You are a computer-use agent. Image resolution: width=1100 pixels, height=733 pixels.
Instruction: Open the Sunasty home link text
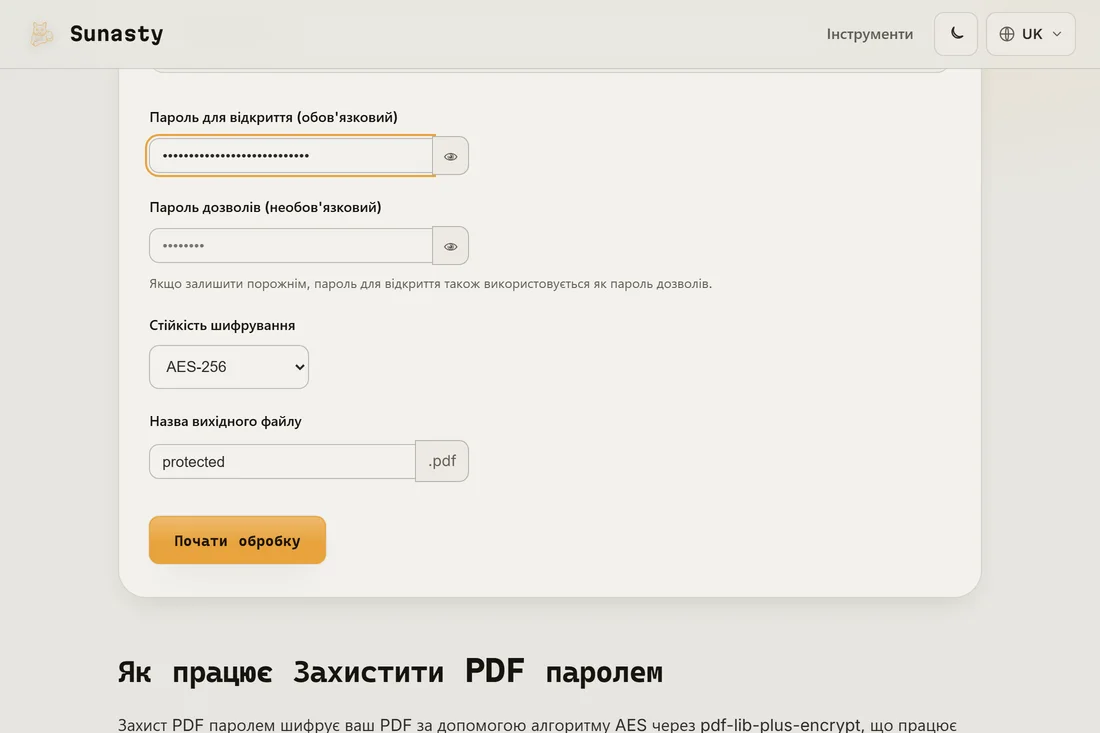pyautogui.click(x=116, y=34)
